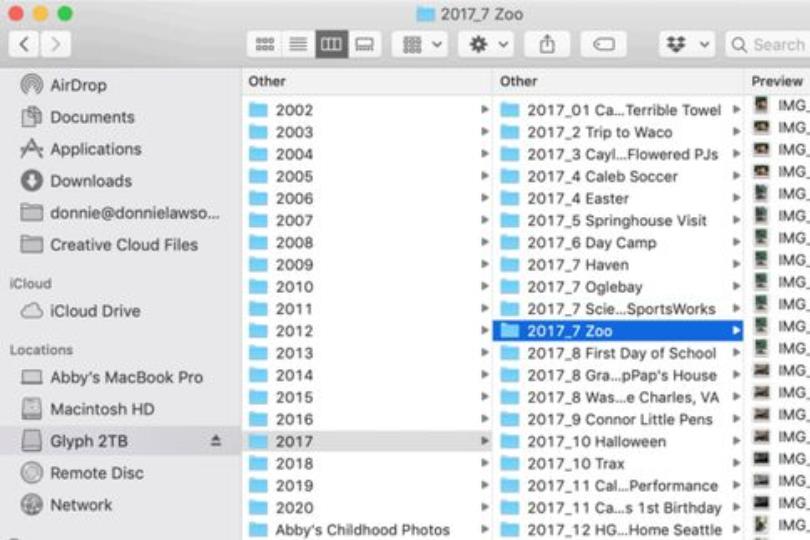Open the gear Action menu dropdown

[486, 44]
